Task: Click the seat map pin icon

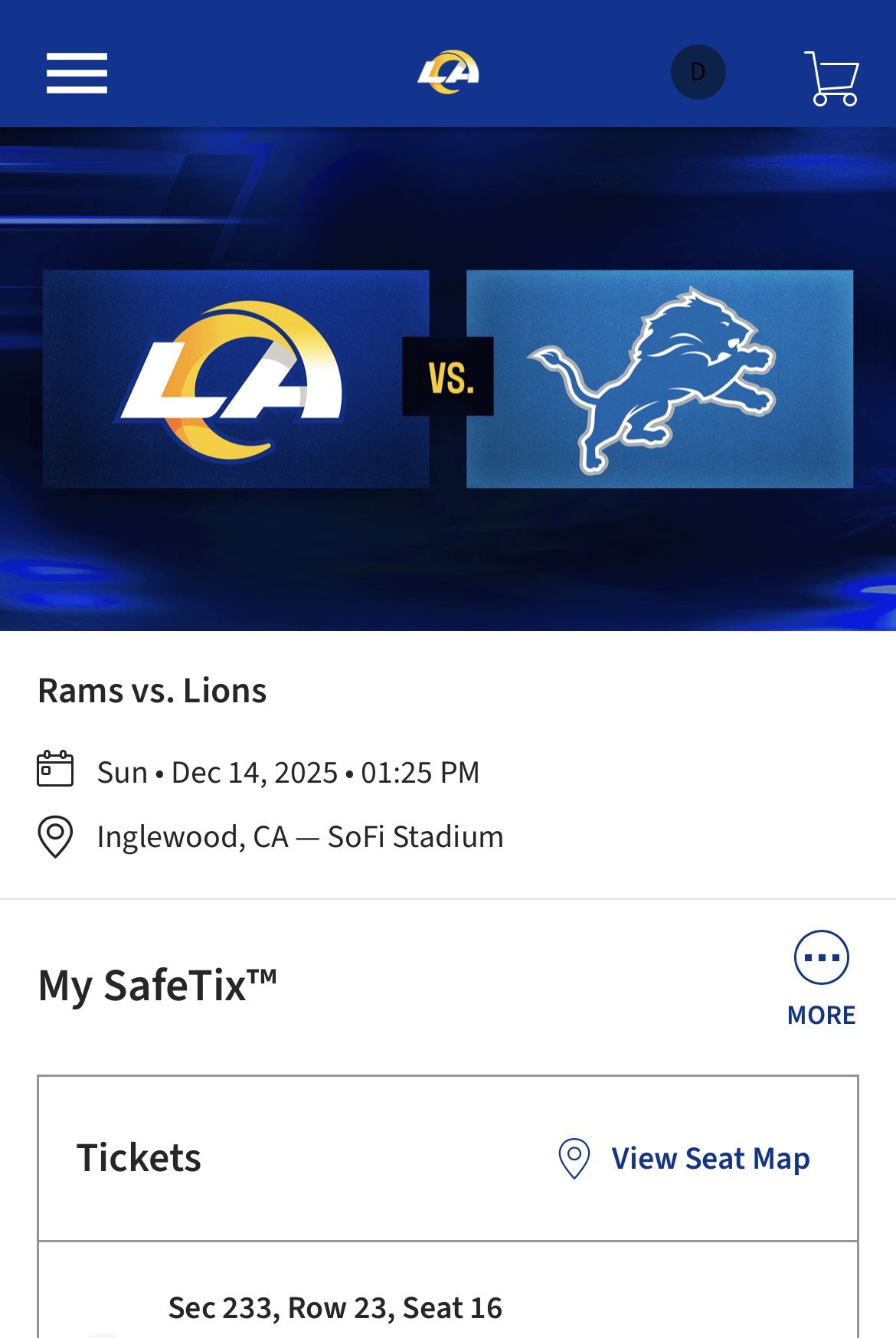Action: [573, 1159]
